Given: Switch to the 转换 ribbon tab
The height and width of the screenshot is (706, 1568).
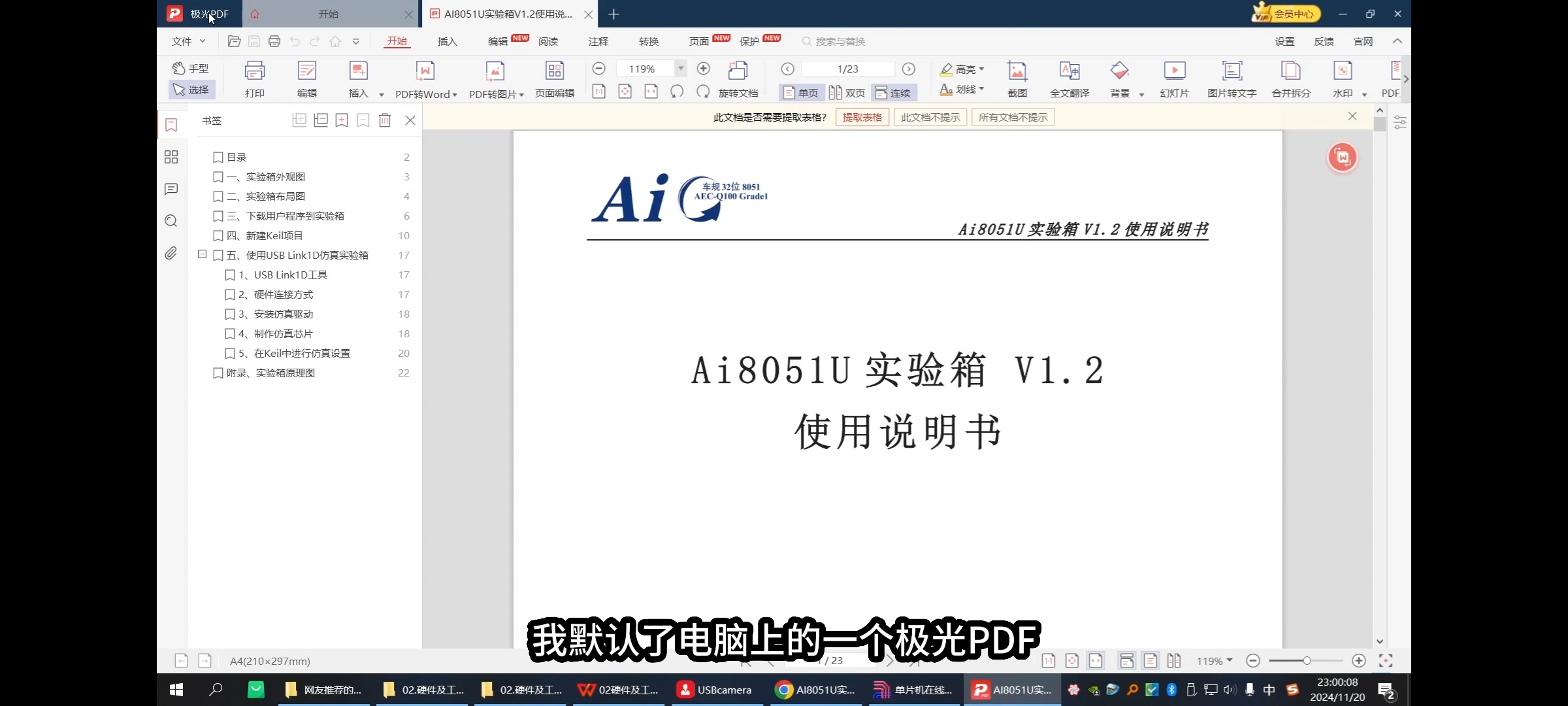Looking at the screenshot, I should click(649, 41).
